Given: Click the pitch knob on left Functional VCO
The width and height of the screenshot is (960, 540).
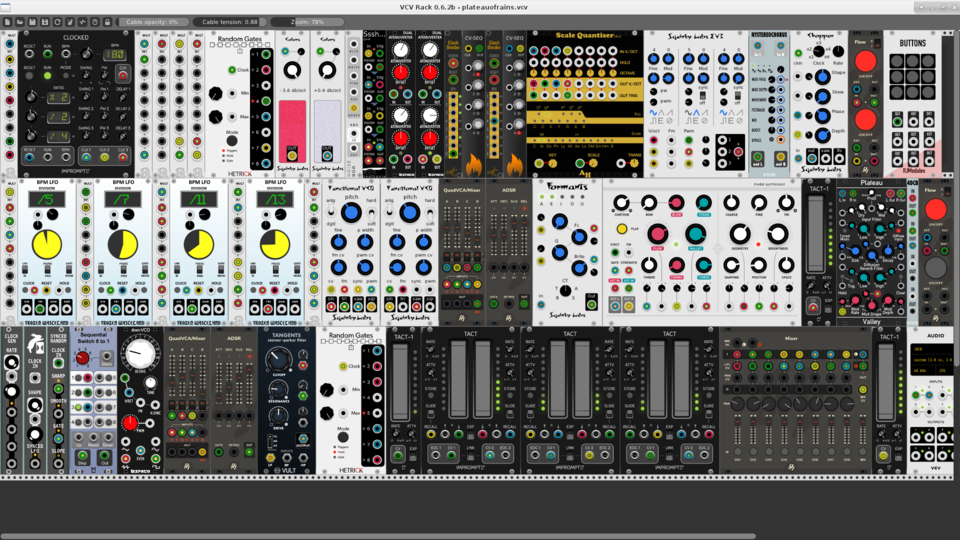Looking at the screenshot, I should pyautogui.click(x=351, y=213).
